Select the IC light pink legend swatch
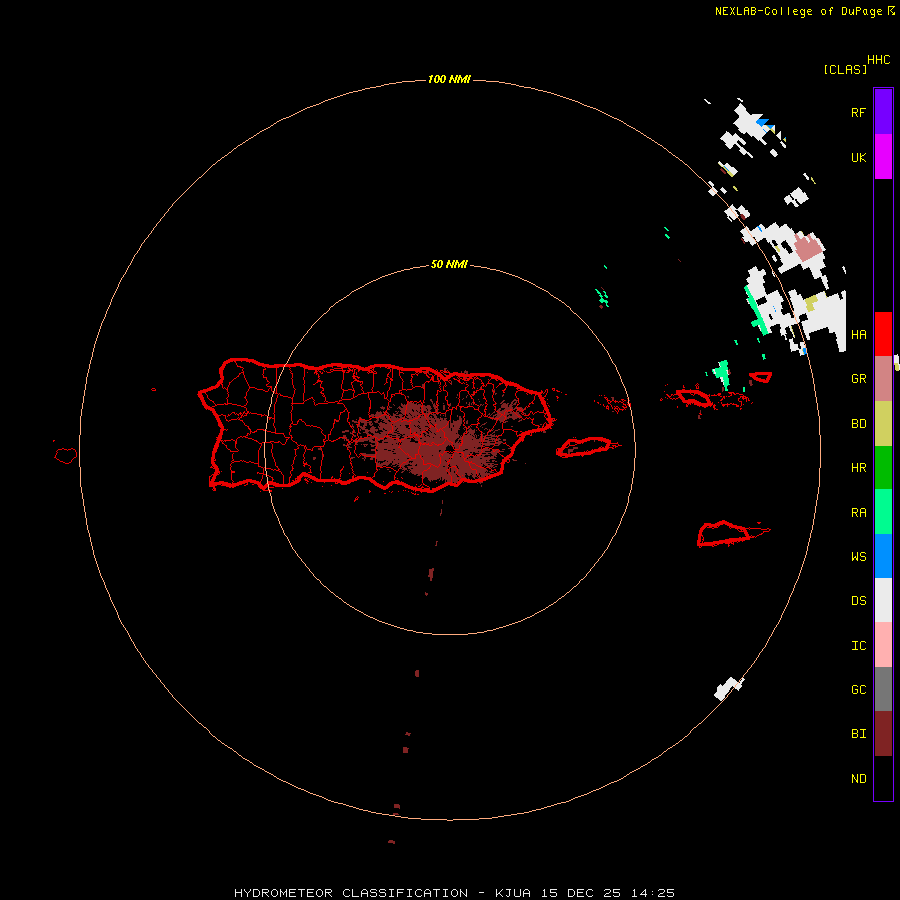The height and width of the screenshot is (900, 900). 883,645
